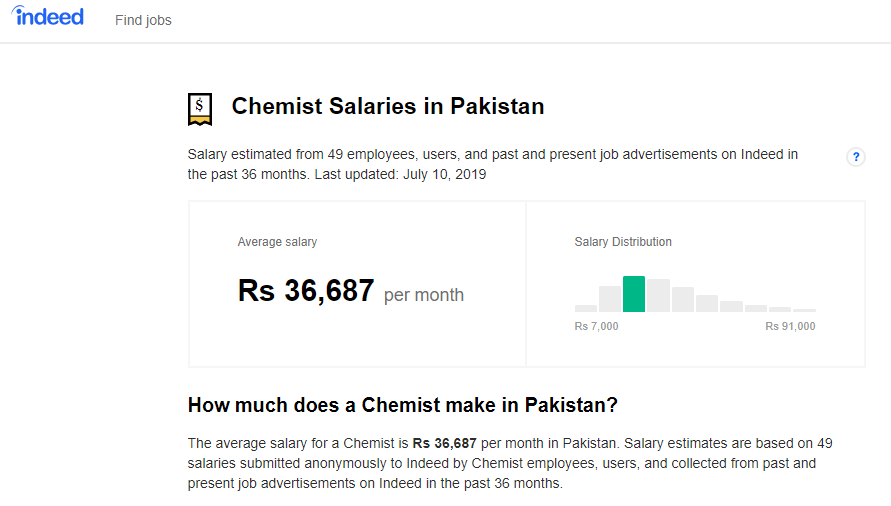Click the 'How much does a Chemist make' heading

point(403,405)
